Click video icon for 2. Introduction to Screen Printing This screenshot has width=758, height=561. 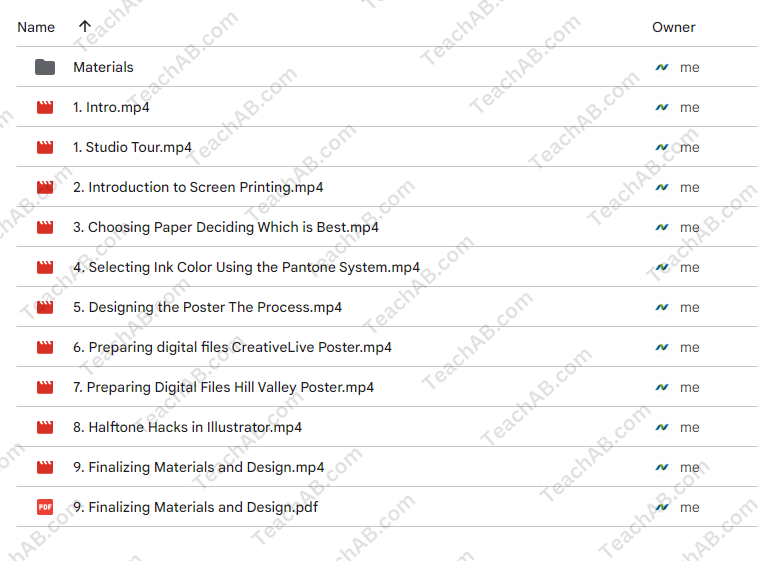tap(45, 187)
